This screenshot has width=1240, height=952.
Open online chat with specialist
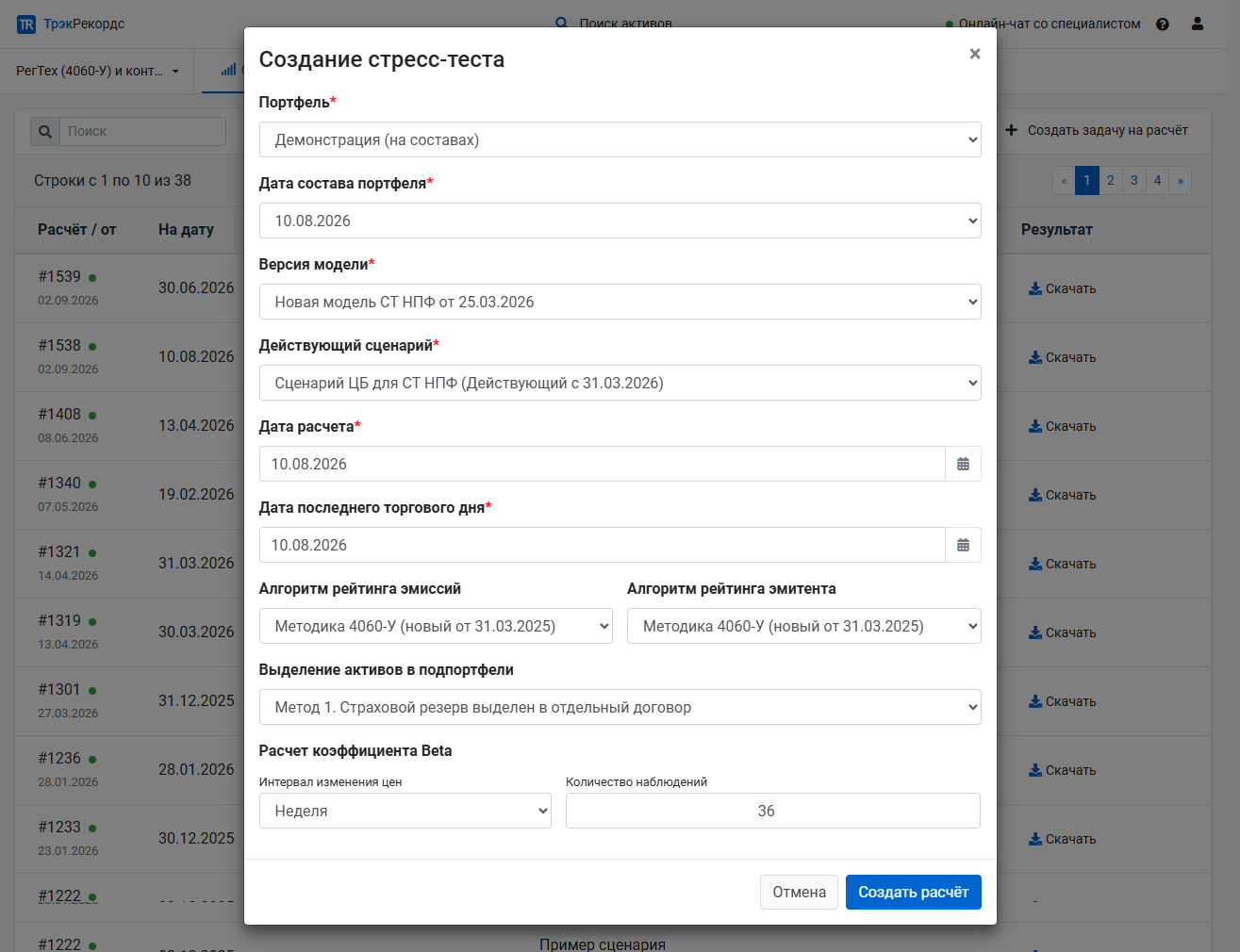[x=1043, y=24]
